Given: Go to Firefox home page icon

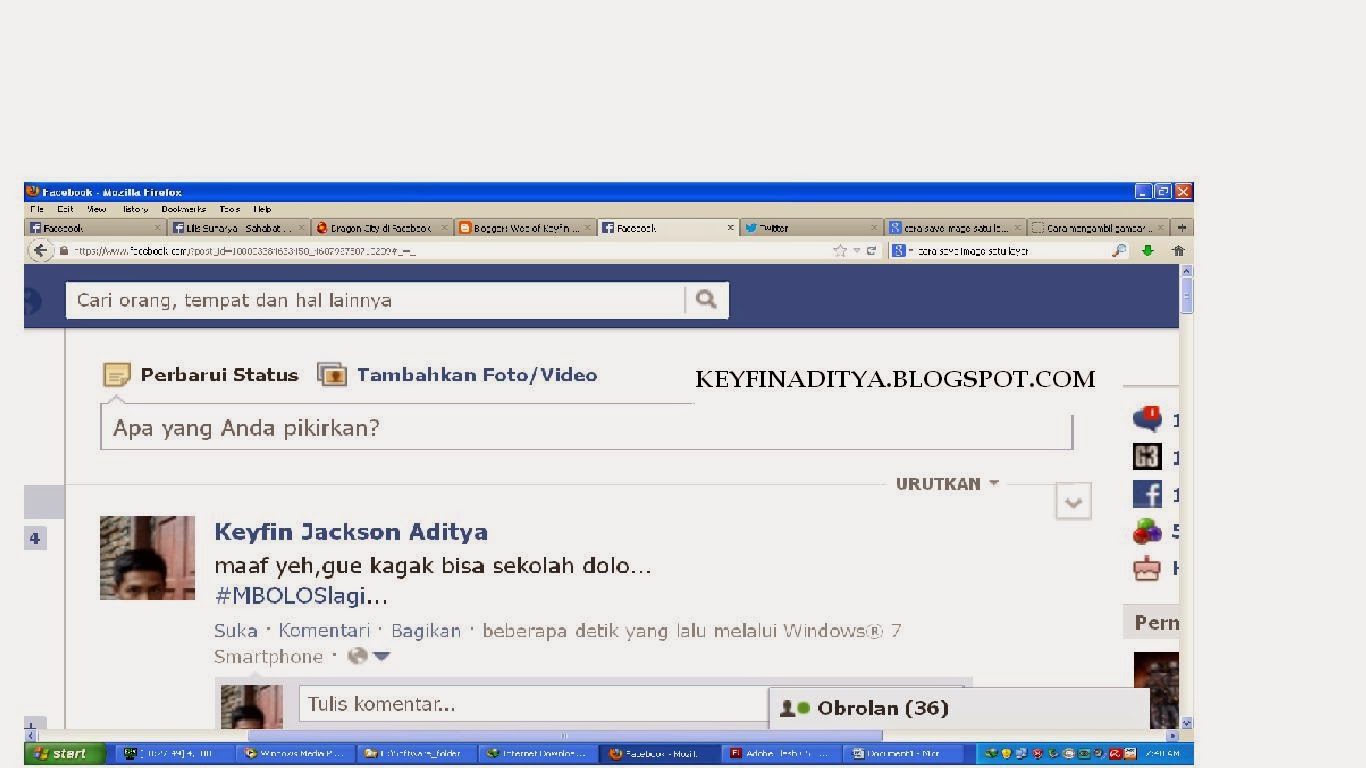Looking at the screenshot, I should point(1178,251).
